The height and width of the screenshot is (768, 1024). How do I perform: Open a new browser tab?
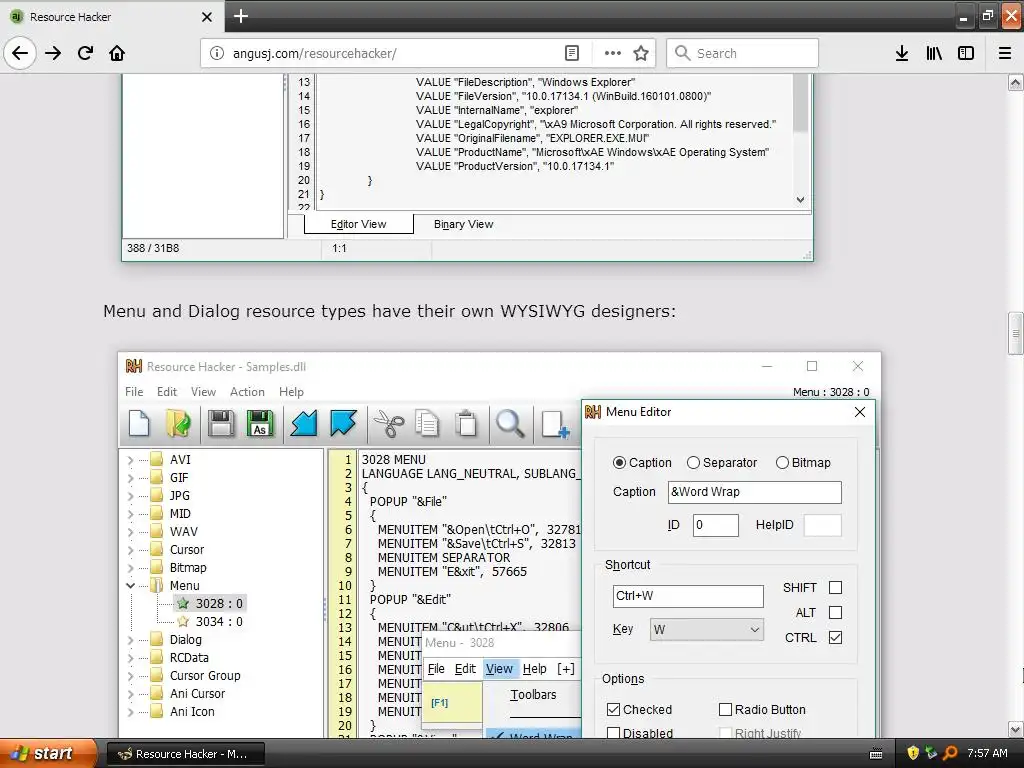tap(240, 16)
